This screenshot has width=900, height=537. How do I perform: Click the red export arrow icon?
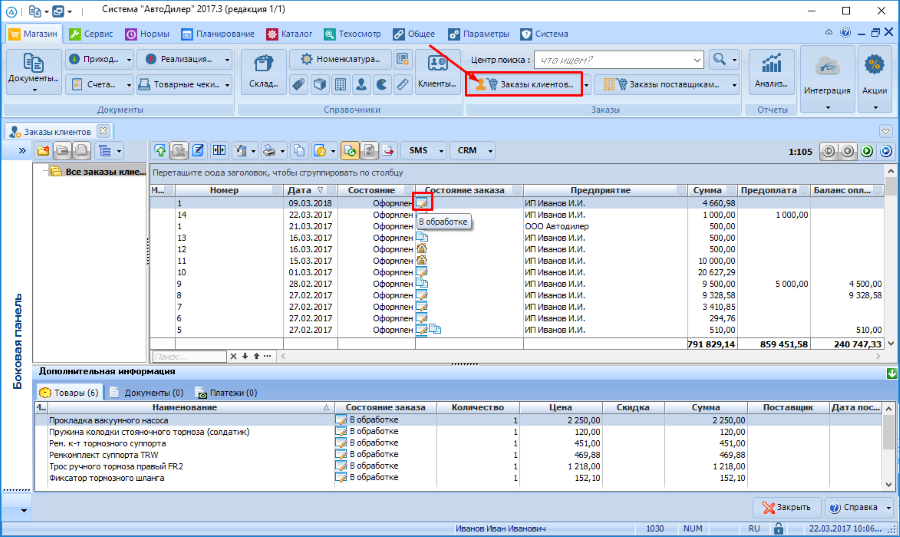388,151
